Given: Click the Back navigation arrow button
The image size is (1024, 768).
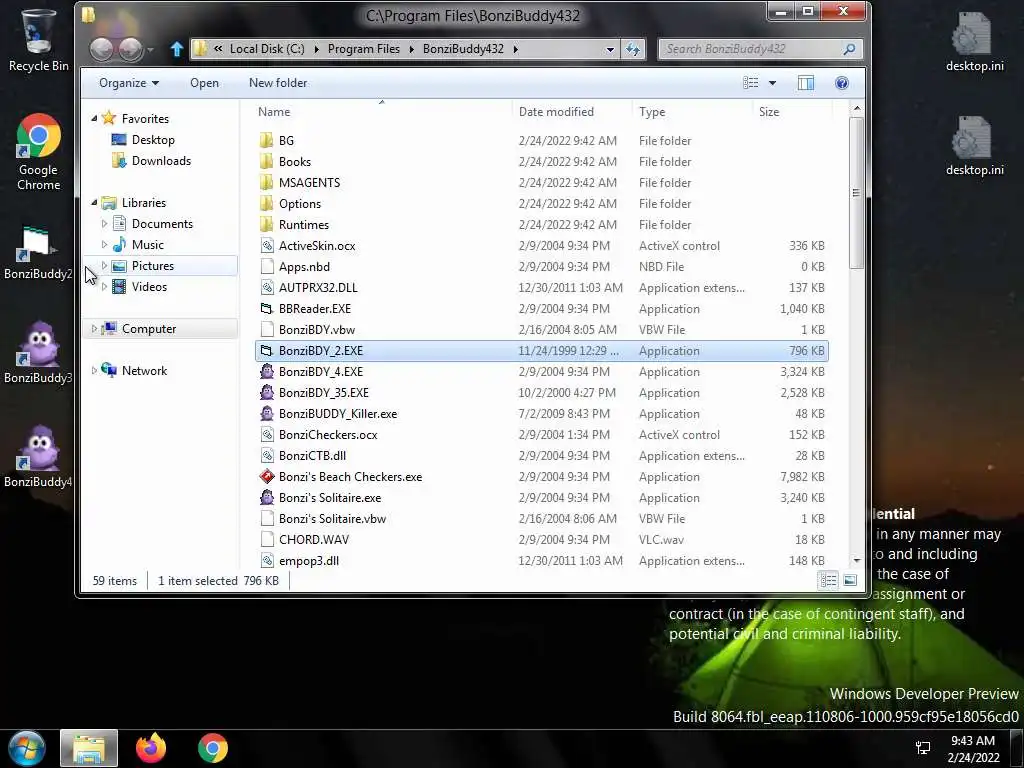Looking at the screenshot, I should pos(101,49).
